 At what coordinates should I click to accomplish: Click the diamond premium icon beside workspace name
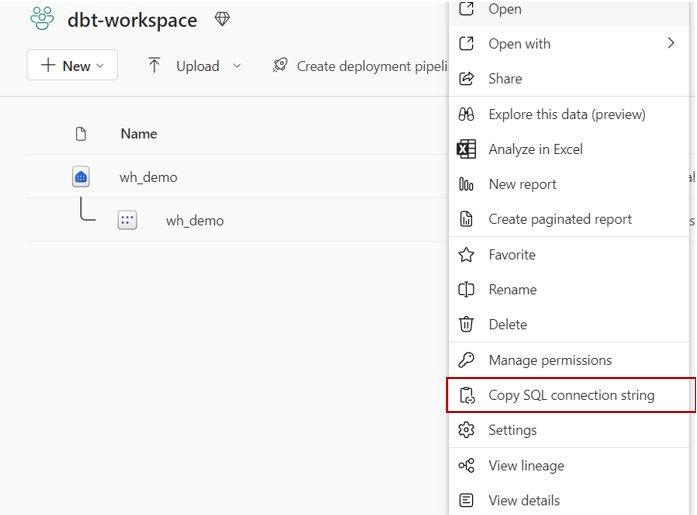click(x=222, y=19)
